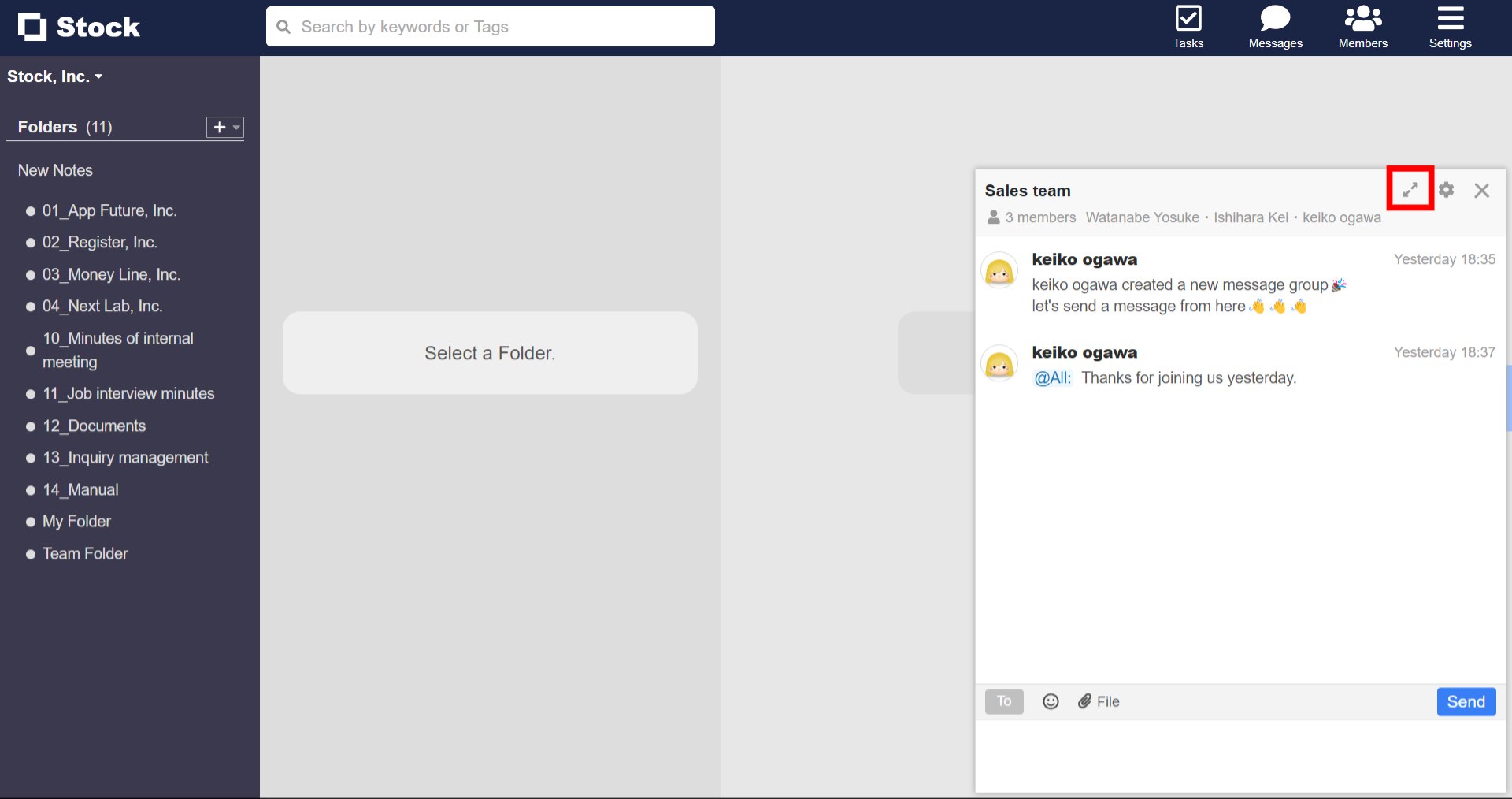
Task: Select the 03_Money Line, Inc. folder
Action: tap(111, 274)
